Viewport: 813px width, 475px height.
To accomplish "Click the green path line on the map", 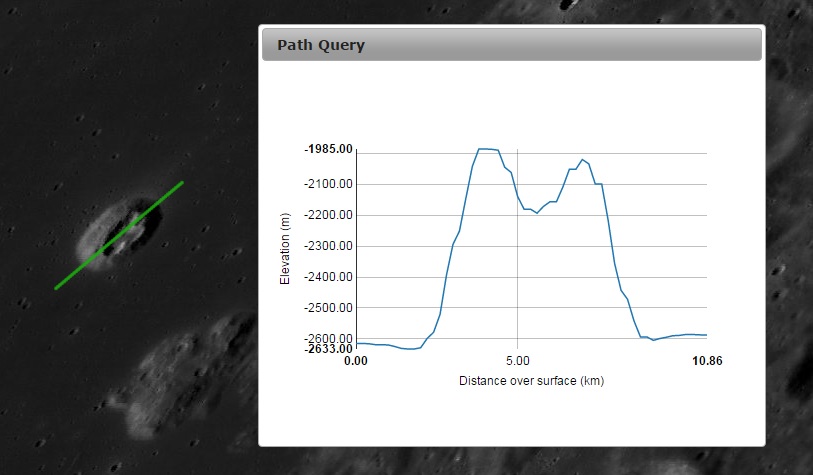I will [119, 235].
